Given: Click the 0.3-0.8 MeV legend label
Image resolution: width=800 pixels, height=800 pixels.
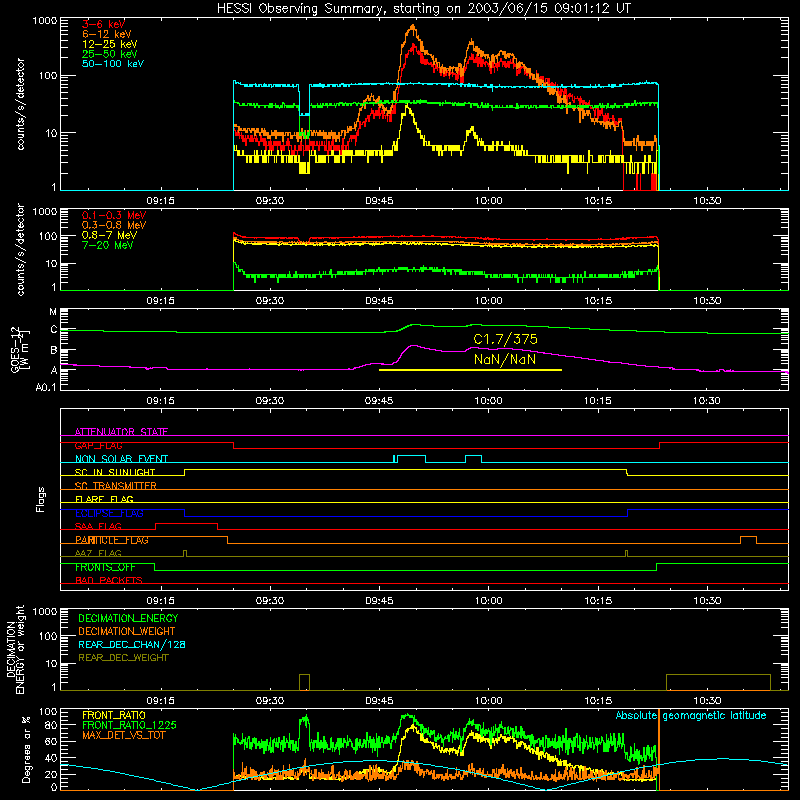Looking at the screenshot, I should pos(114,225).
